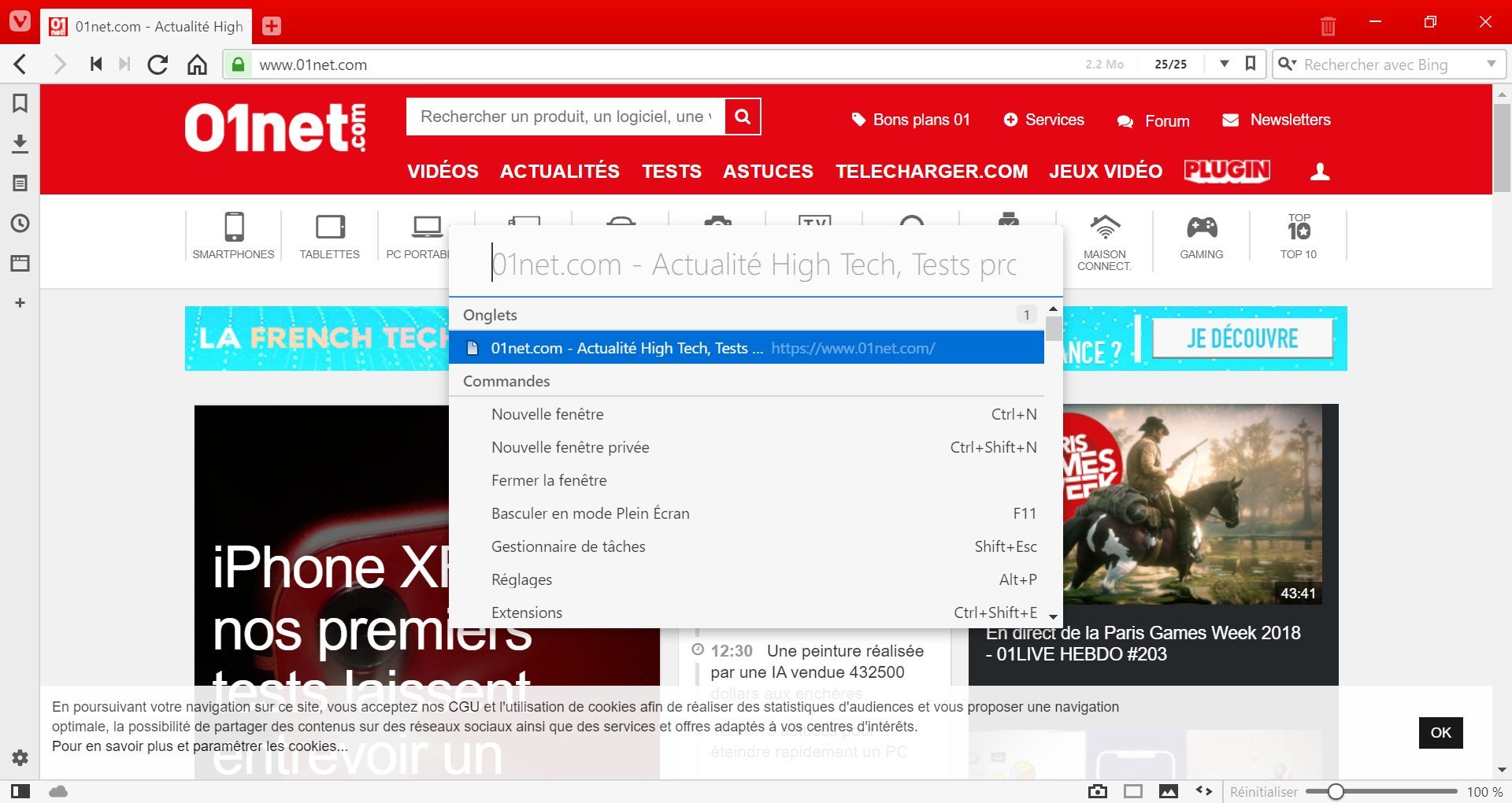
Task: Open the Vivaldi main menu icon
Action: pos(20,21)
